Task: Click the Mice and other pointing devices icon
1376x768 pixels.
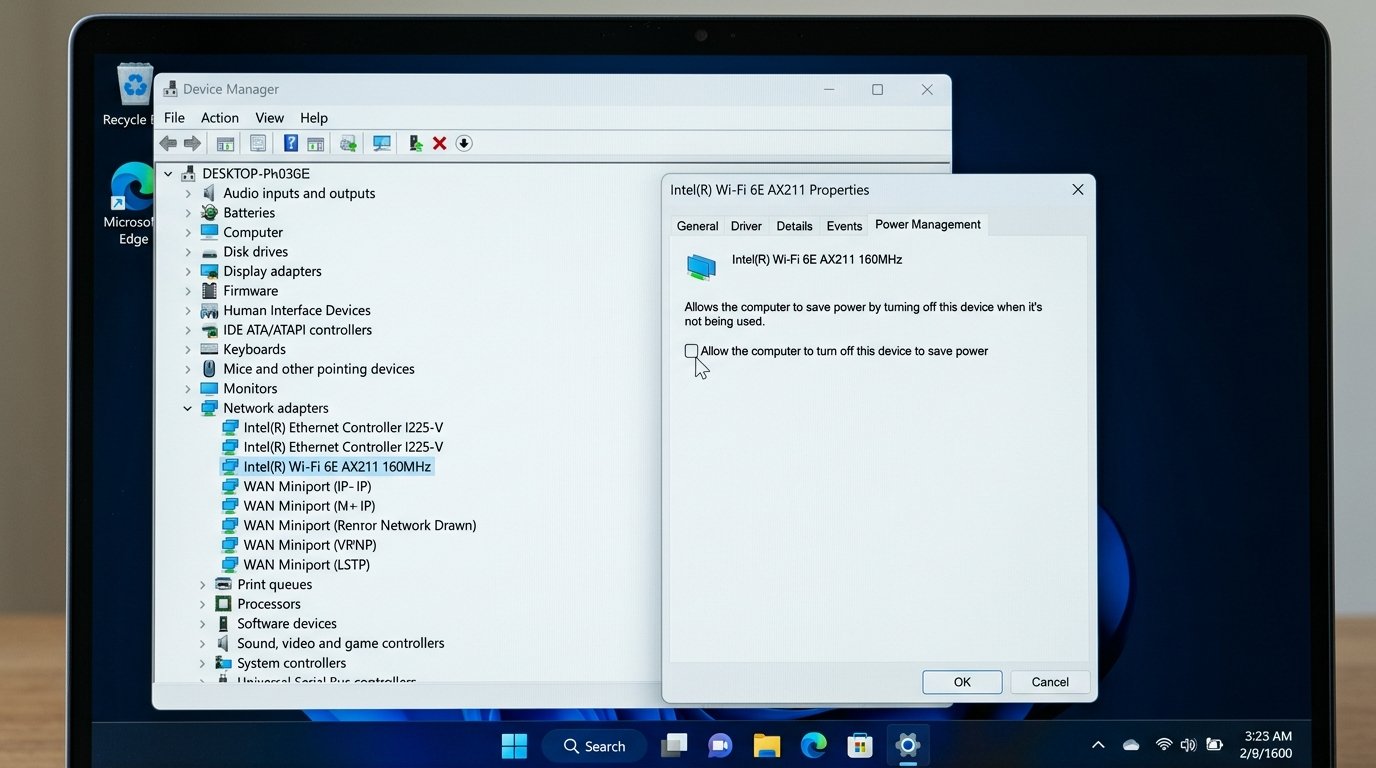Action: pos(209,369)
